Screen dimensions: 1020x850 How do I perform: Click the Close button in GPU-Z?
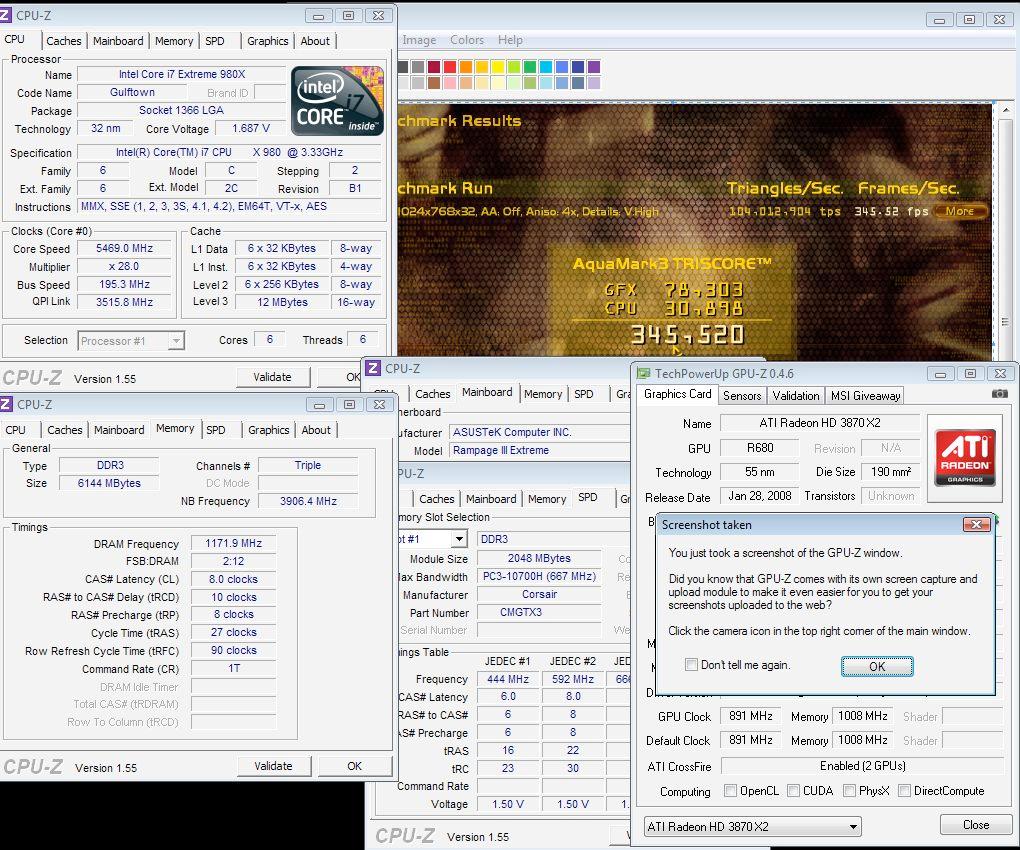(976, 825)
